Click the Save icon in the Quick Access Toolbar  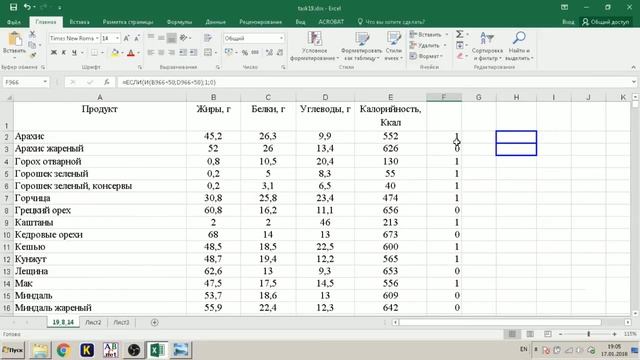click(13, 7)
